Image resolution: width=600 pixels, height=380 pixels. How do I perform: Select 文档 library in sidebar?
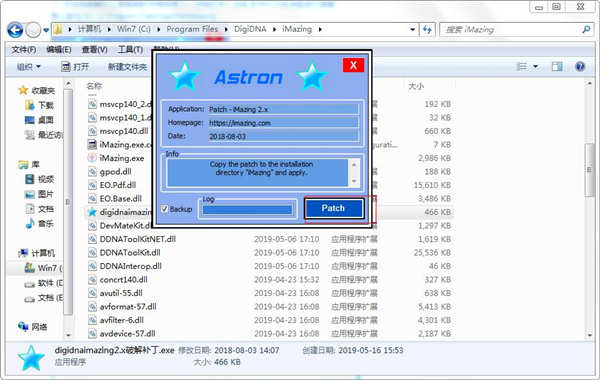(39, 209)
